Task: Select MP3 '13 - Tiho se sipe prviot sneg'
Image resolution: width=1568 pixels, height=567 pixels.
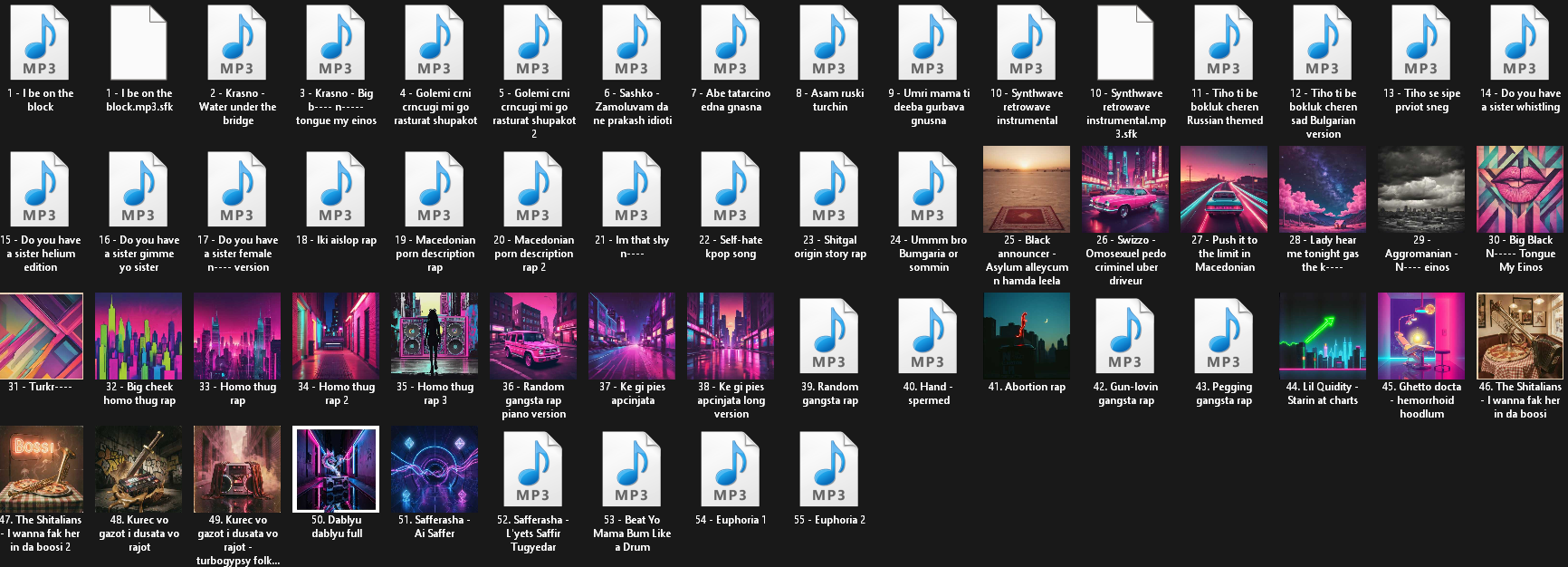Action: coord(1421,43)
